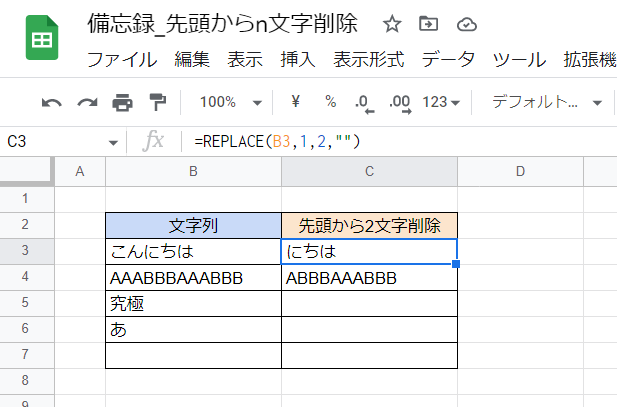Format as percent
Image resolution: width=617 pixels, height=407 pixels.
tap(331, 102)
